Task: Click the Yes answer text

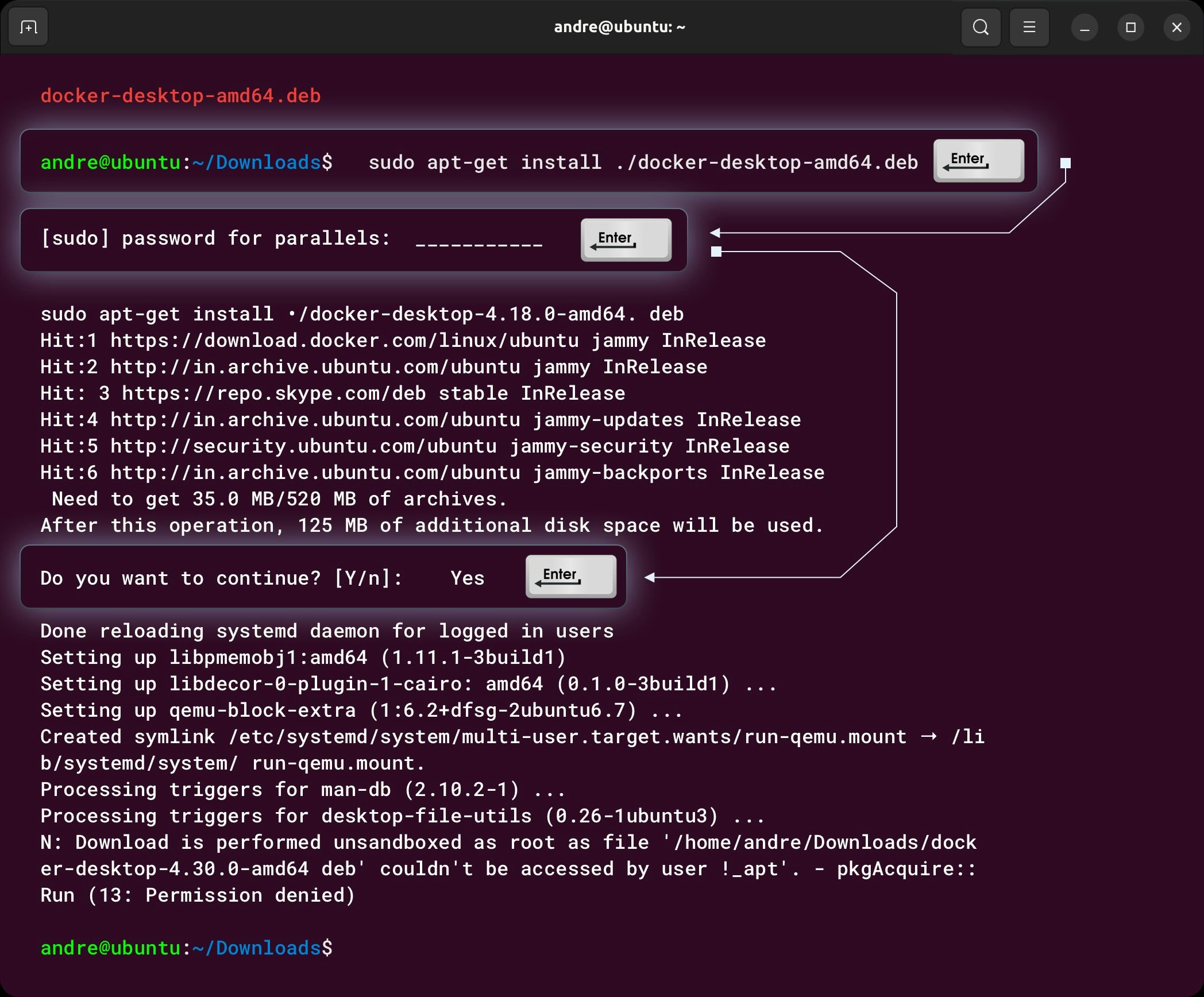Action: pos(467,578)
